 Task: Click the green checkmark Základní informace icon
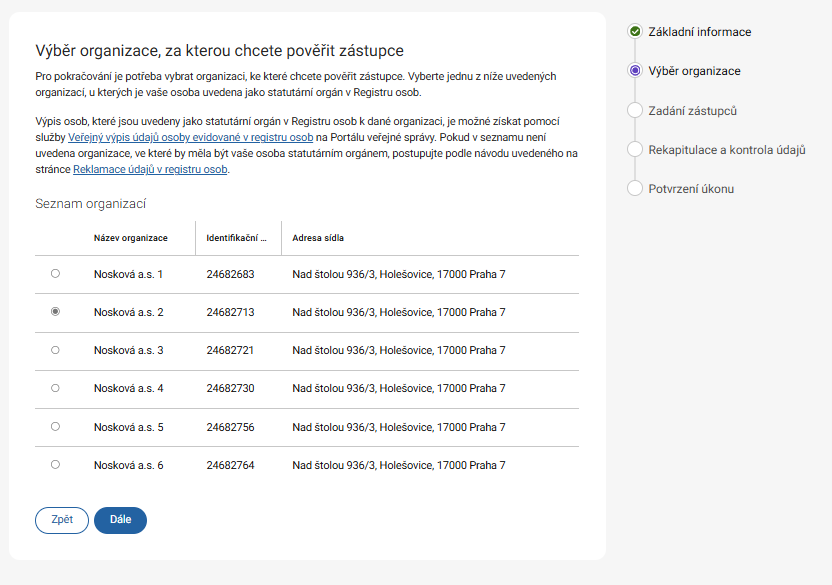635,32
